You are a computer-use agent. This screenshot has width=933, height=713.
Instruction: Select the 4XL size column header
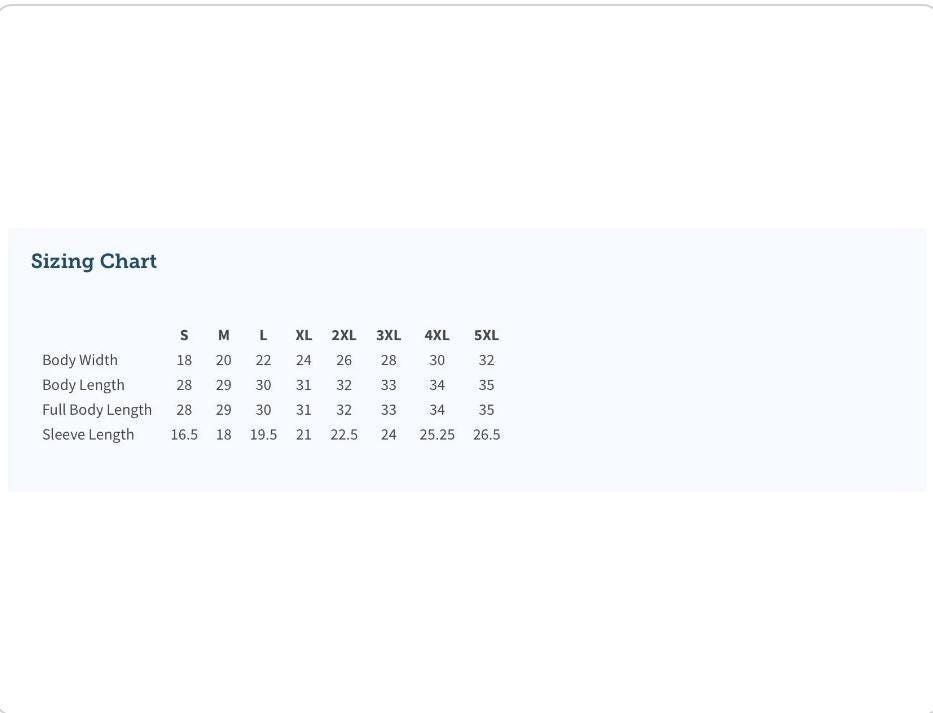point(437,335)
